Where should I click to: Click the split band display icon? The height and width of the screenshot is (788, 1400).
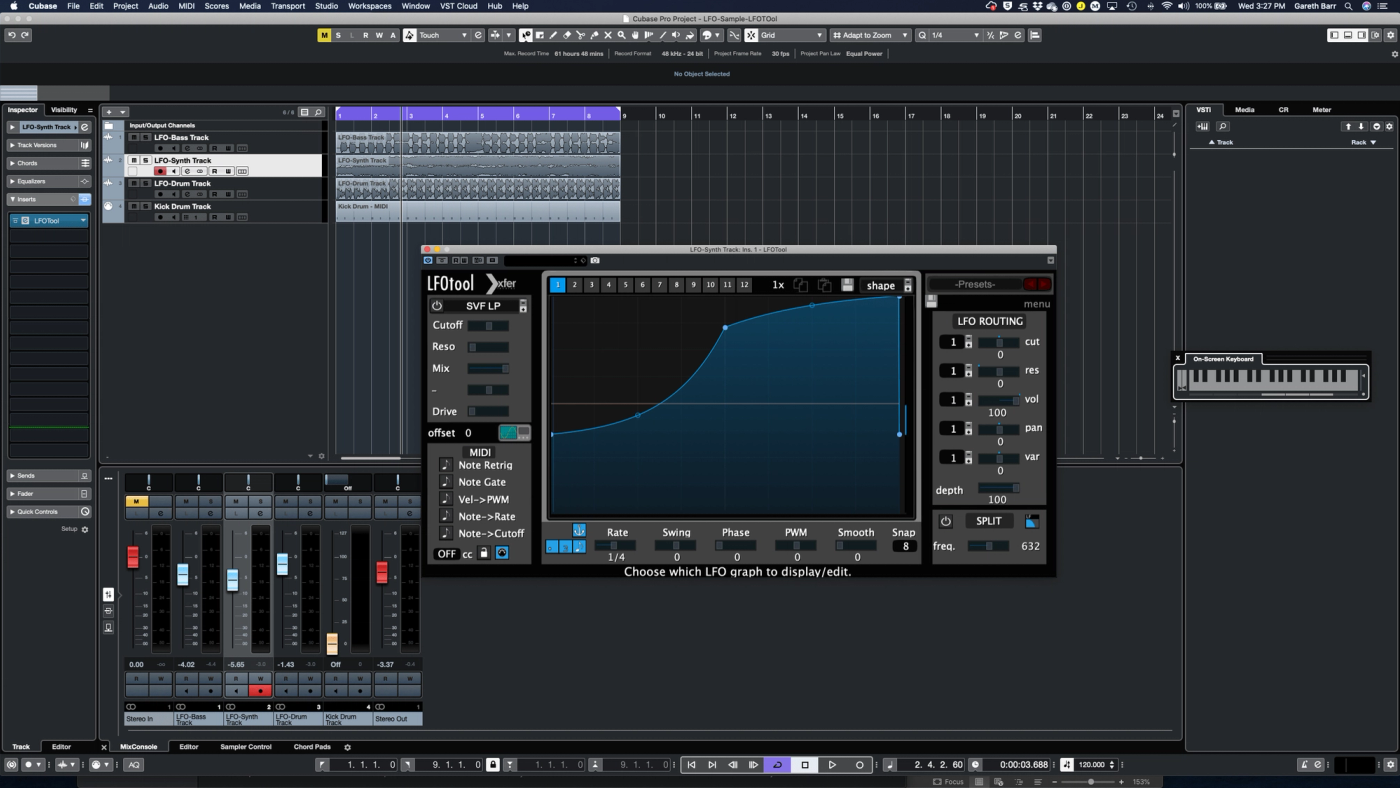coord(1031,521)
